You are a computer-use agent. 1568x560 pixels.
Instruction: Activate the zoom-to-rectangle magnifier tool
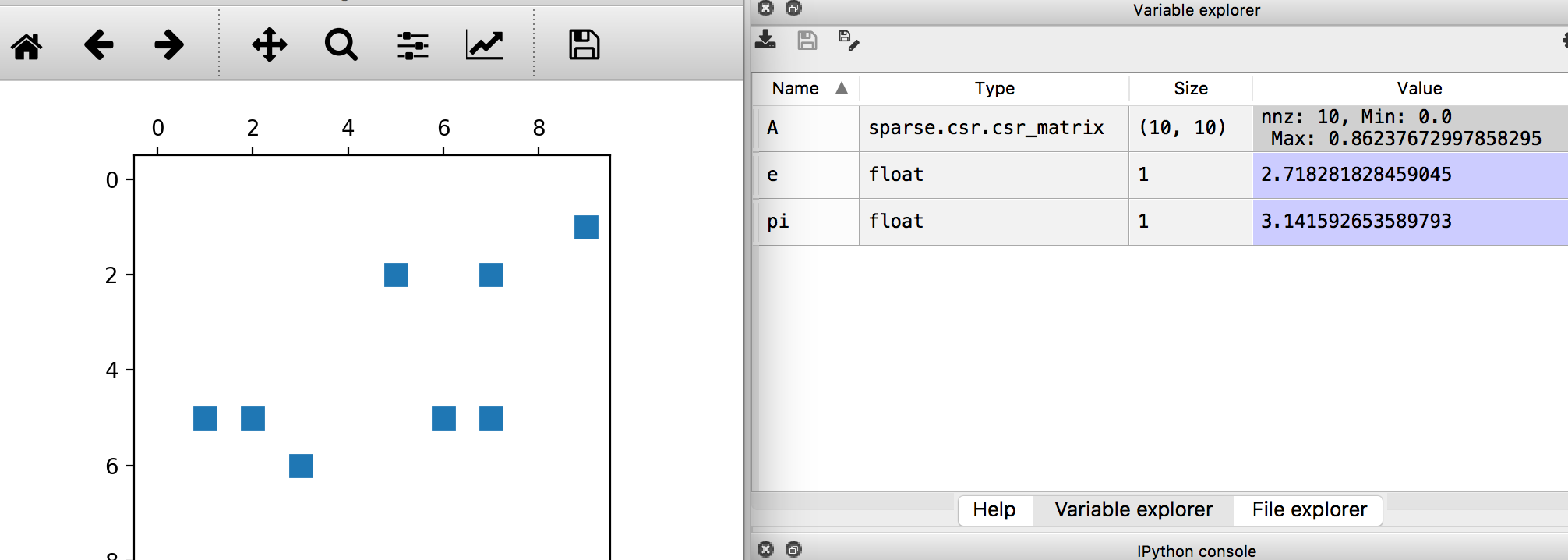tap(341, 45)
